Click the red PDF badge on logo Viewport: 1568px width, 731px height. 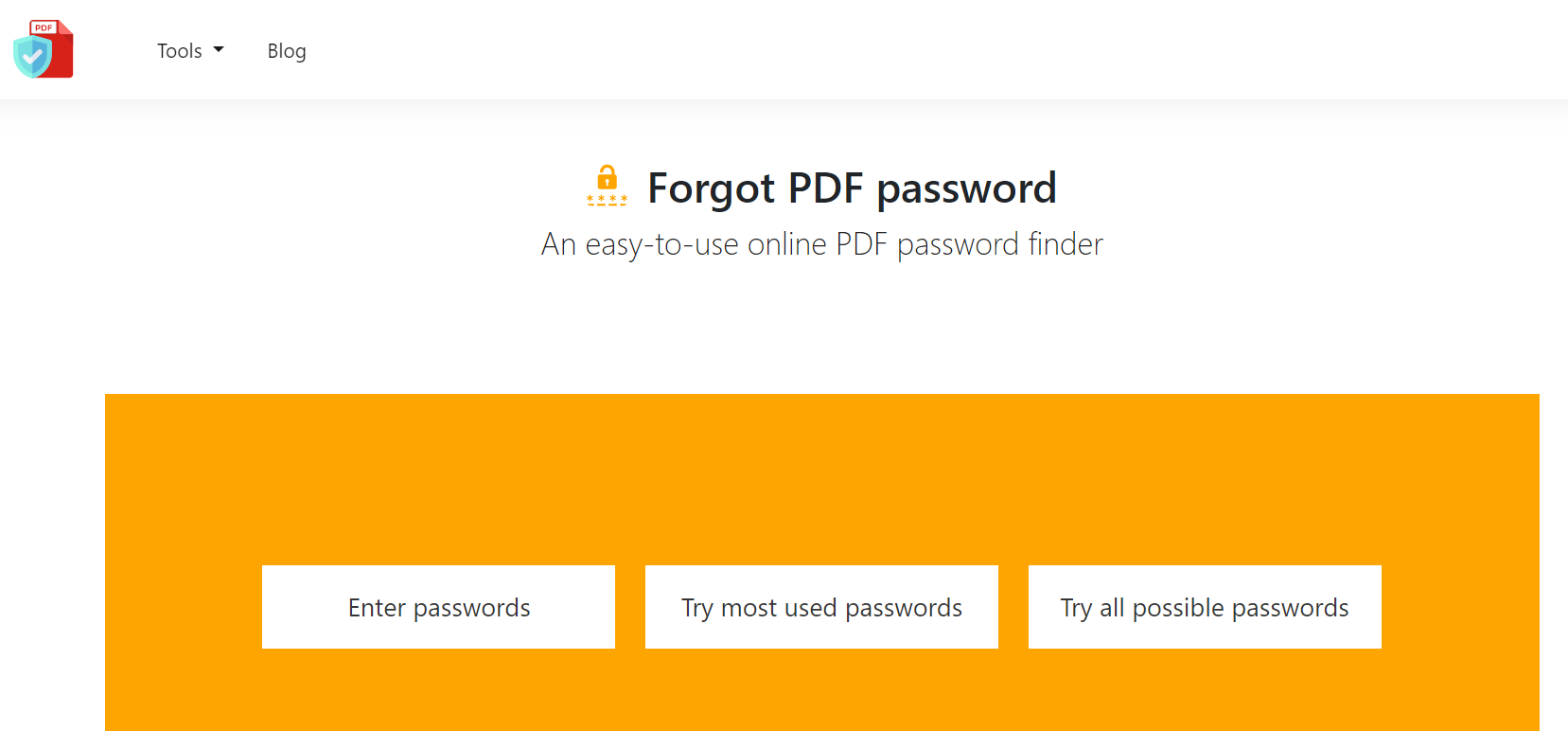pyautogui.click(x=43, y=27)
